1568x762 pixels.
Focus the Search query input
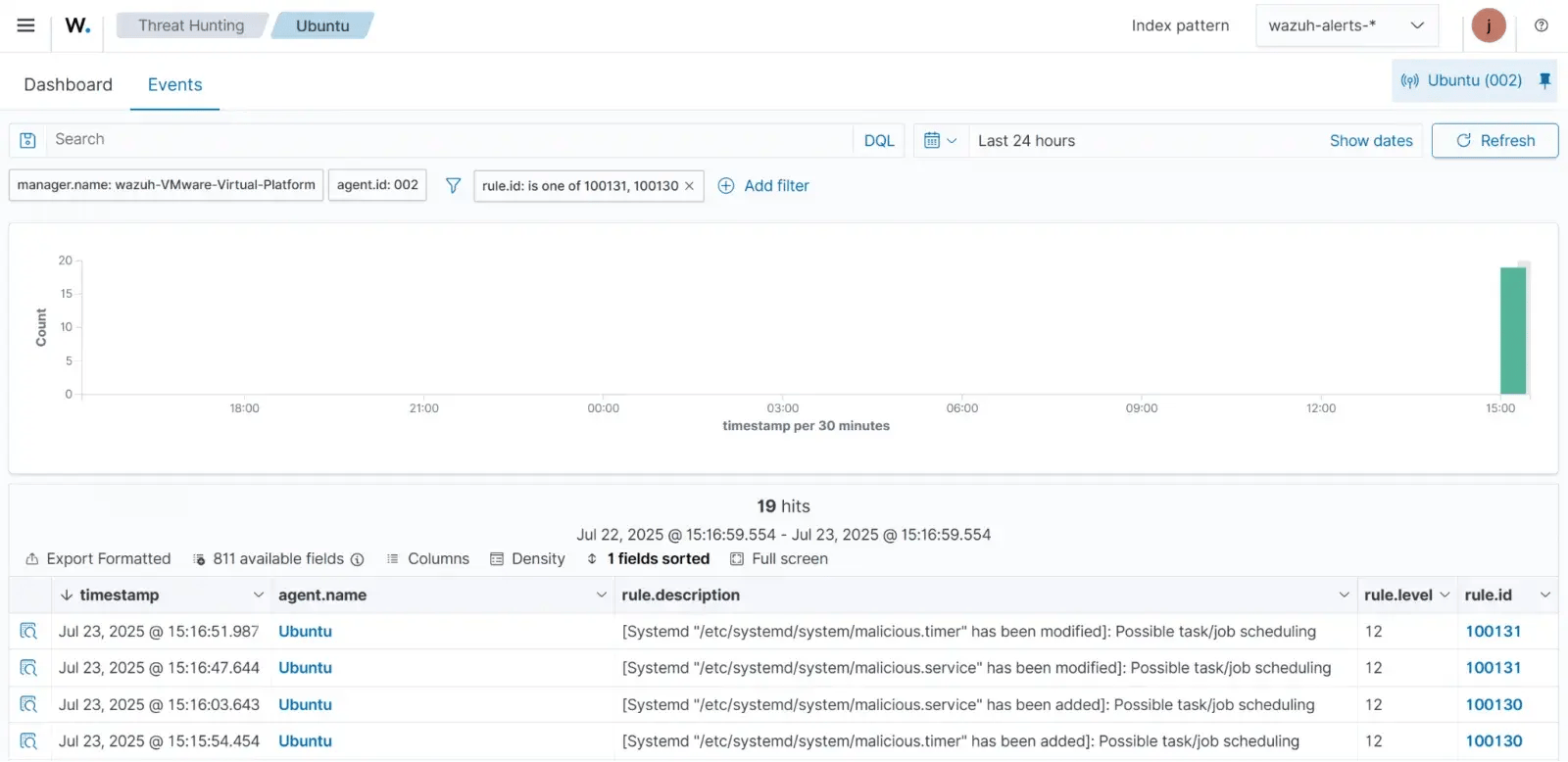click(450, 139)
